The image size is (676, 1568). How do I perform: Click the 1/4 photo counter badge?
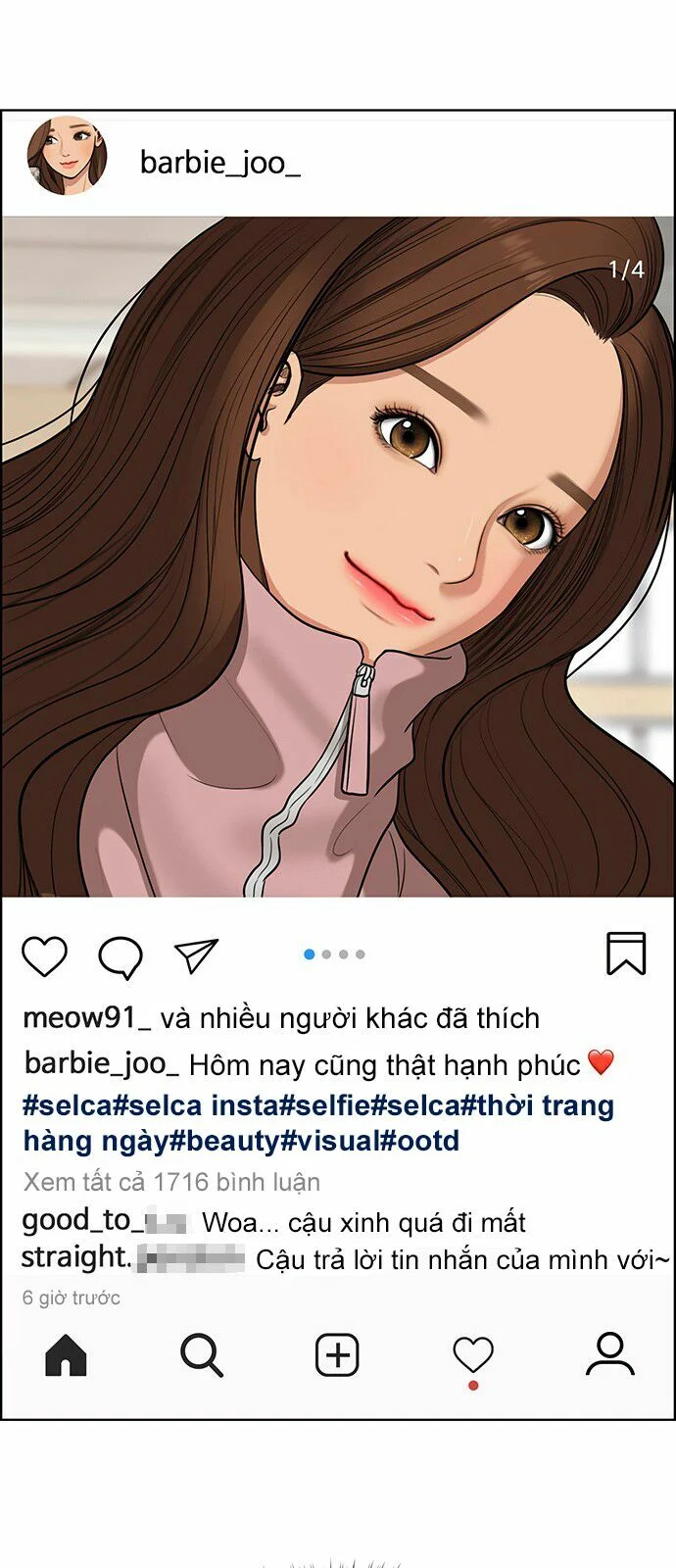click(626, 269)
